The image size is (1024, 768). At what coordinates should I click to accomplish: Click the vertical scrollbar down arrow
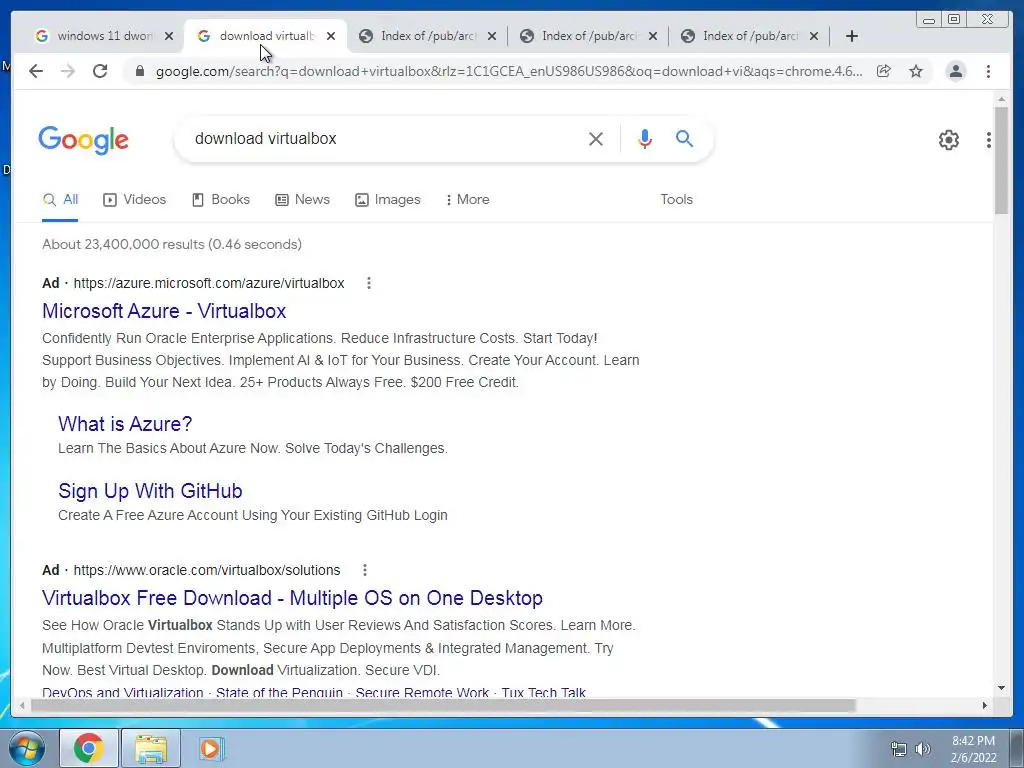pos(1001,688)
